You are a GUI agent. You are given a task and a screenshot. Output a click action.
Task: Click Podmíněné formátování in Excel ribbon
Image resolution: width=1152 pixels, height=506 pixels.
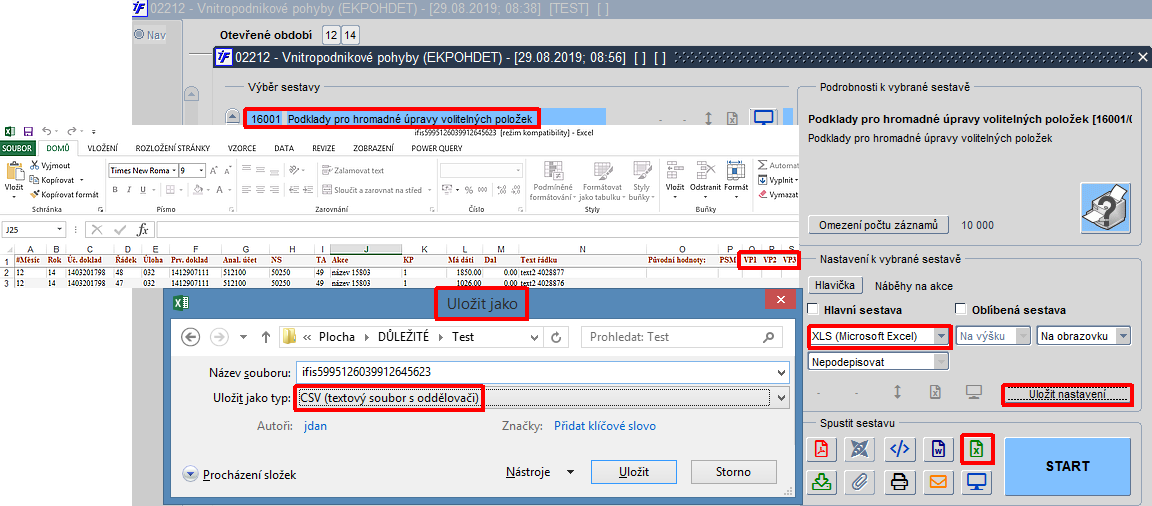tap(553, 181)
